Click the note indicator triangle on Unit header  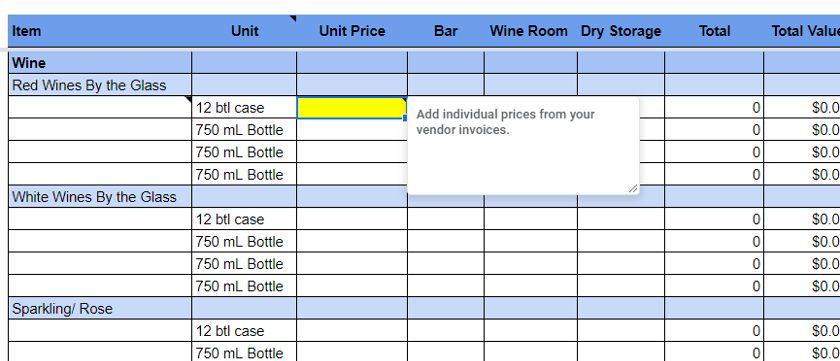[x=293, y=19]
